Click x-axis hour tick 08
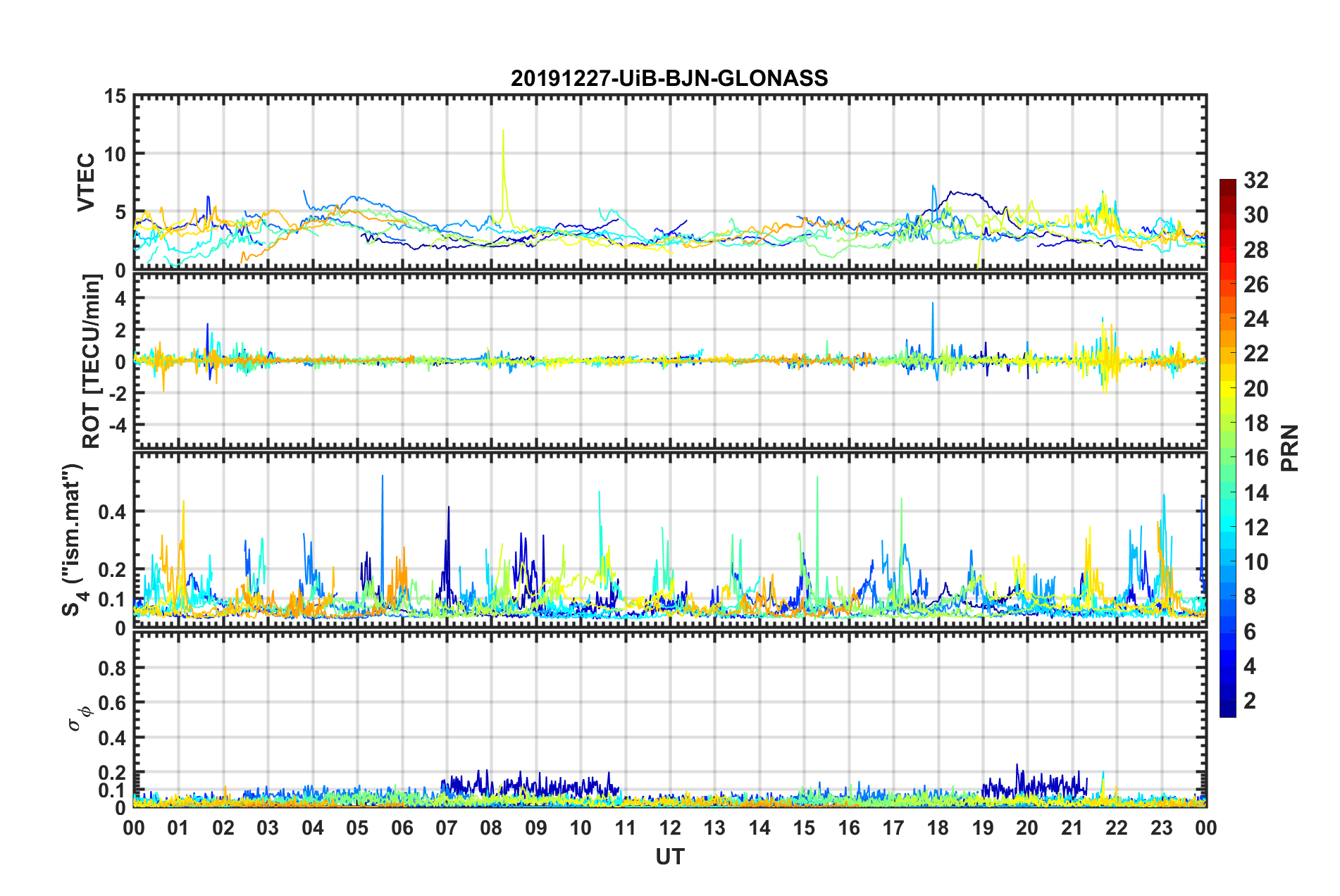Viewport: 1340px width, 896px height. pos(491,828)
